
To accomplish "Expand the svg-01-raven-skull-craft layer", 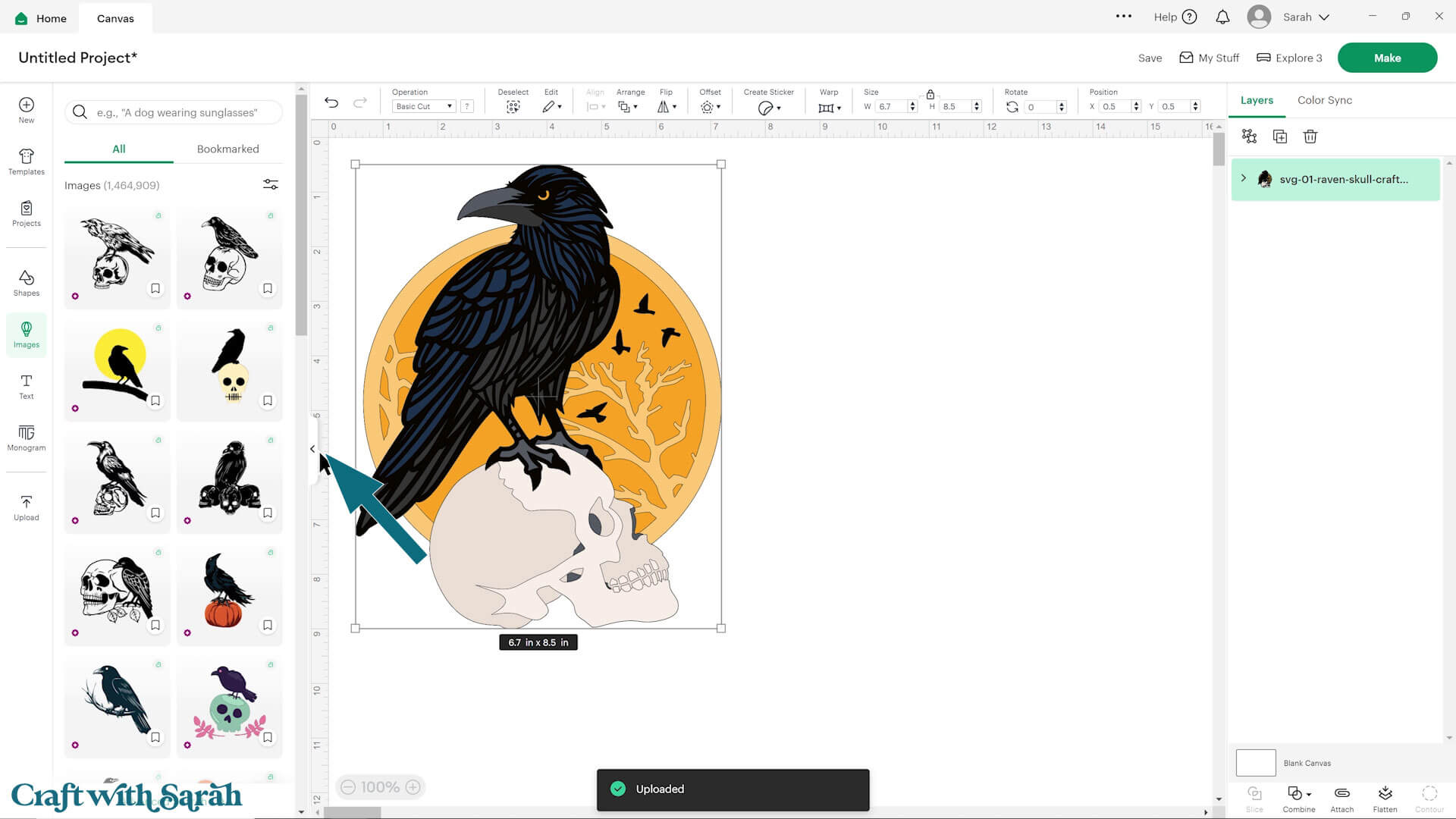I will coord(1243,178).
